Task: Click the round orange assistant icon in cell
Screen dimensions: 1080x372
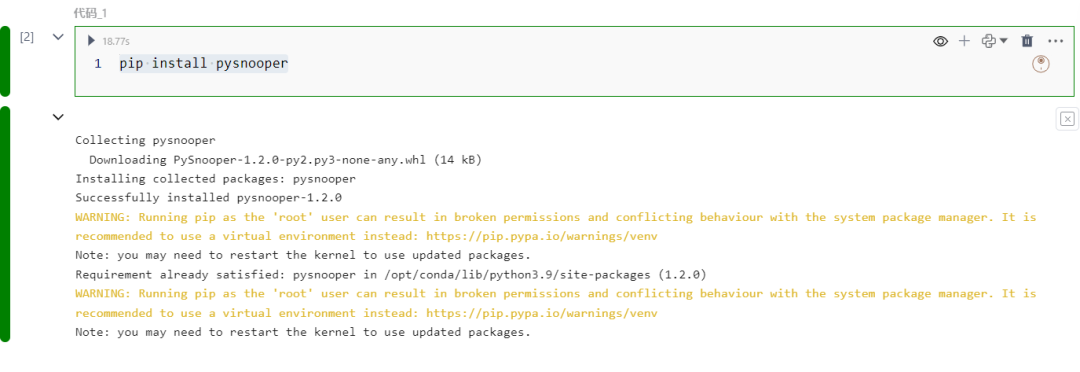Action: (1041, 64)
